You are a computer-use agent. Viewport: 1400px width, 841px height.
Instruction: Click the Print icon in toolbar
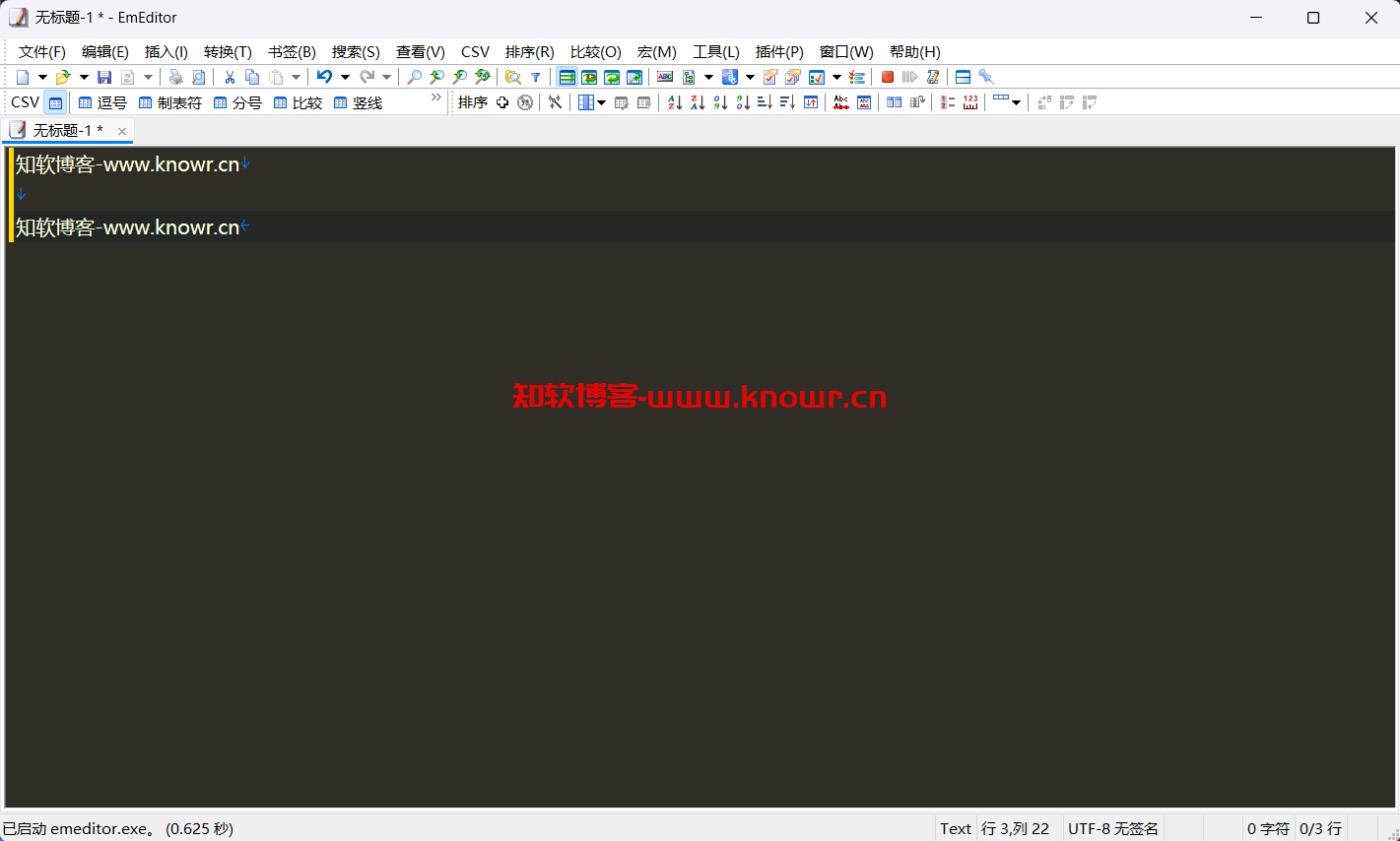point(176,77)
